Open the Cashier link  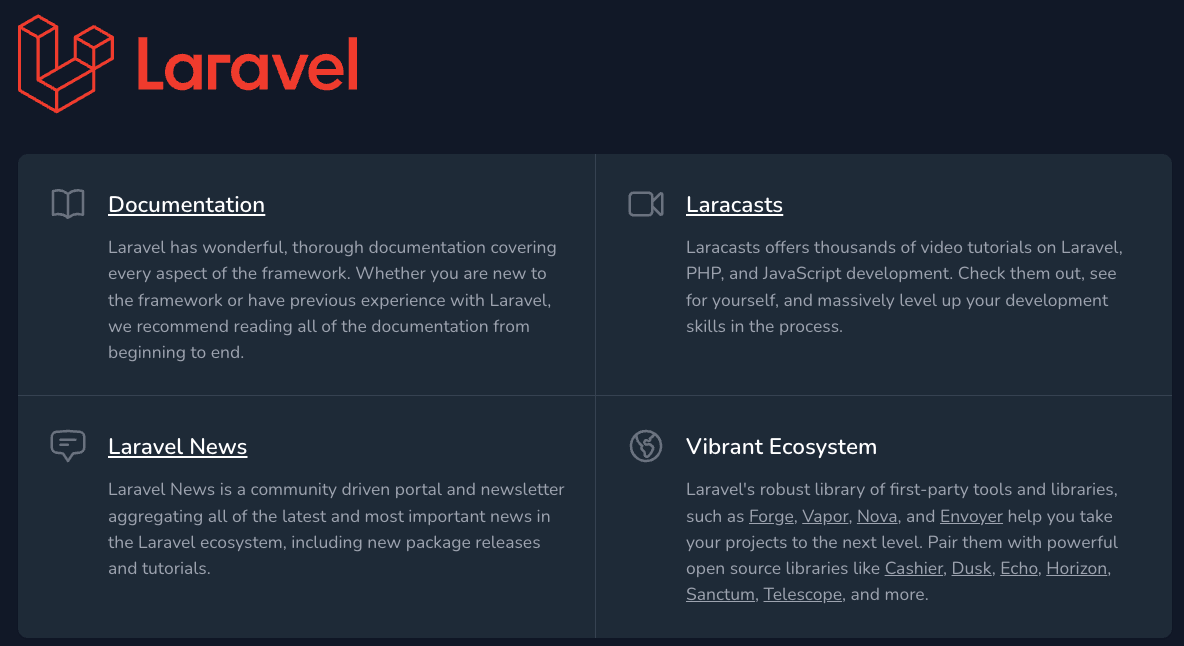click(x=913, y=568)
